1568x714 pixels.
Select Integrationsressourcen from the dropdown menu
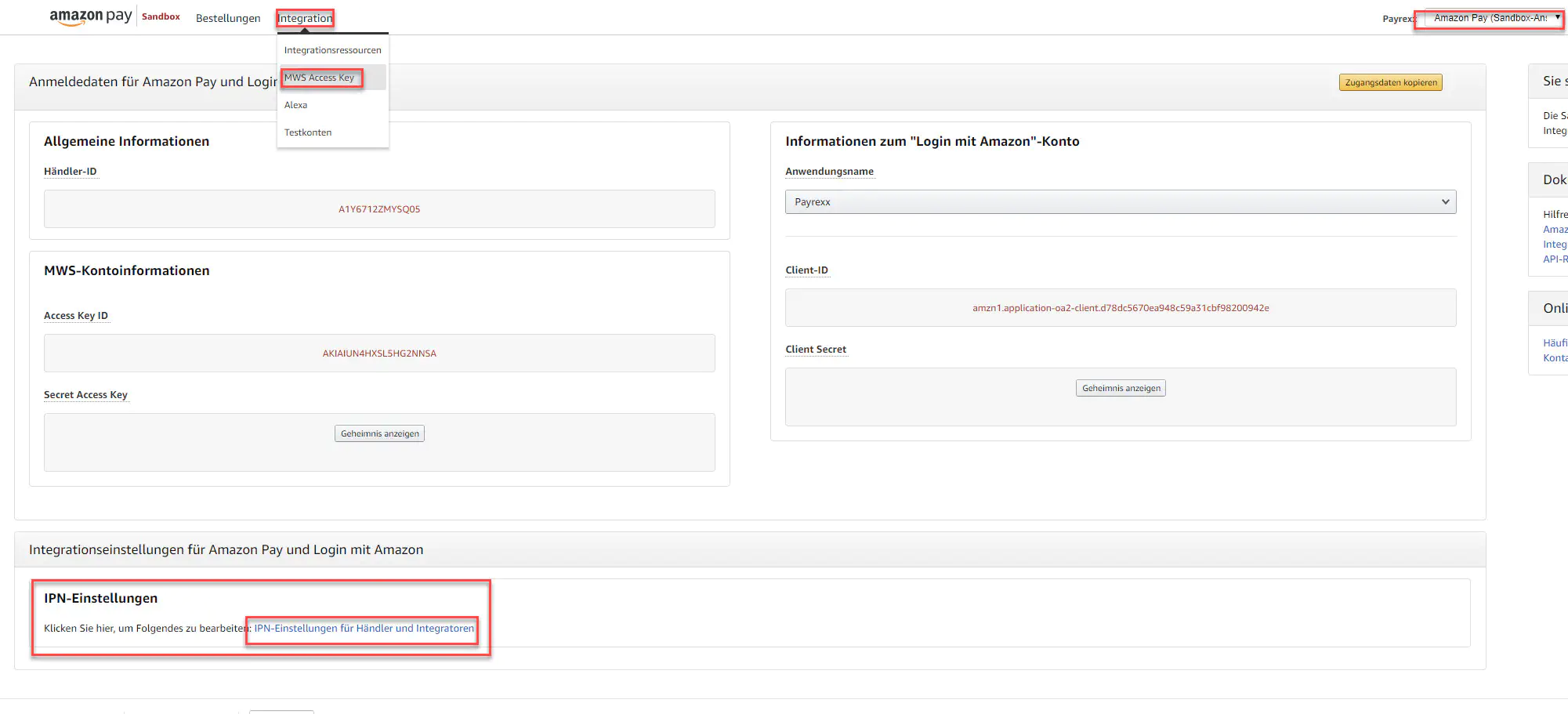point(332,50)
